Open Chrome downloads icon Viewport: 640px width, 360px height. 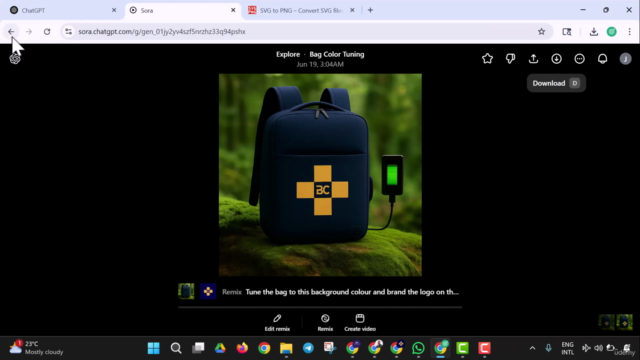point(594,31)
